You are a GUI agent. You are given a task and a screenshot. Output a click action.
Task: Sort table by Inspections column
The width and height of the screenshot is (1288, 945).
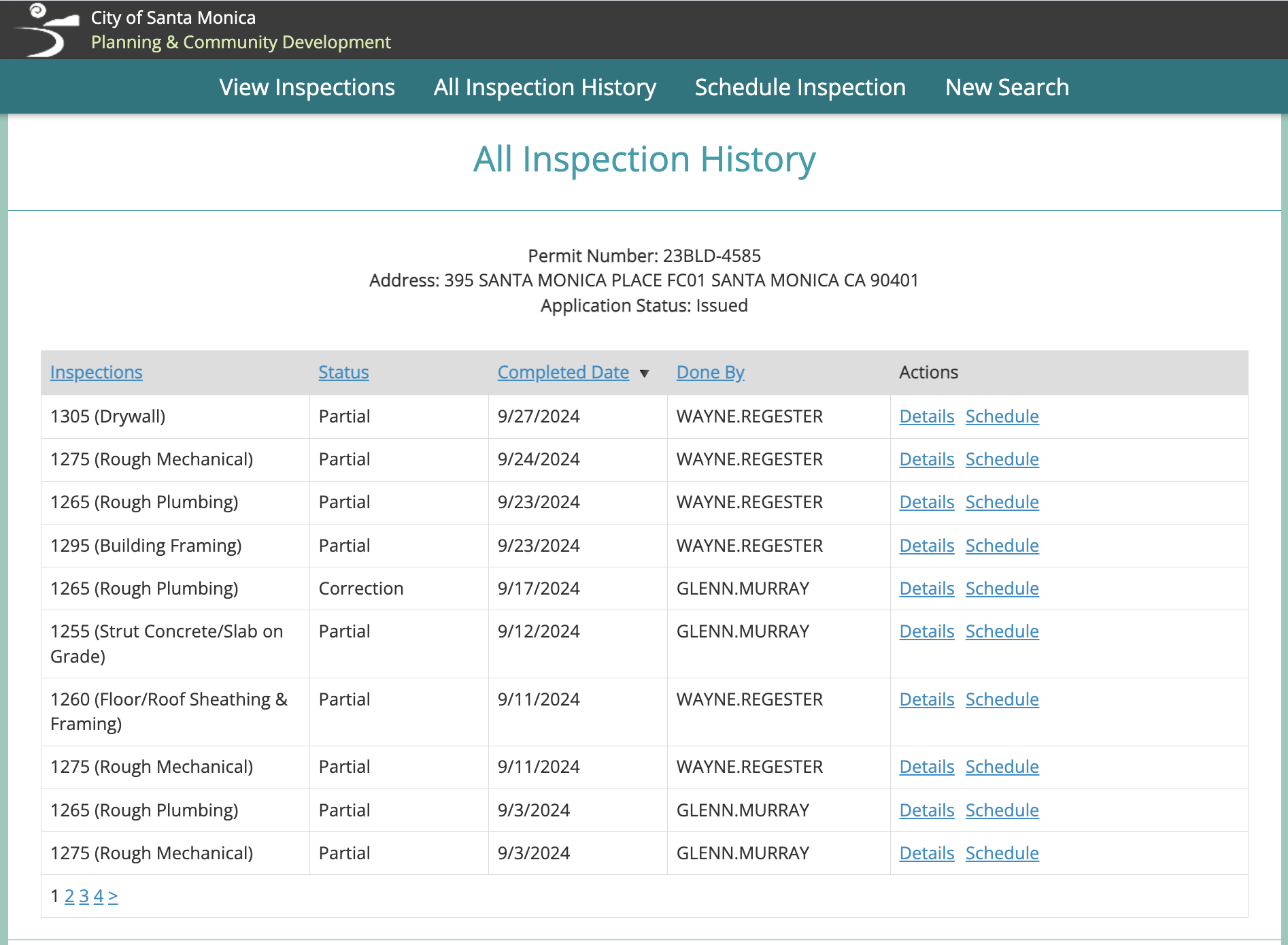tap(97, 372)
